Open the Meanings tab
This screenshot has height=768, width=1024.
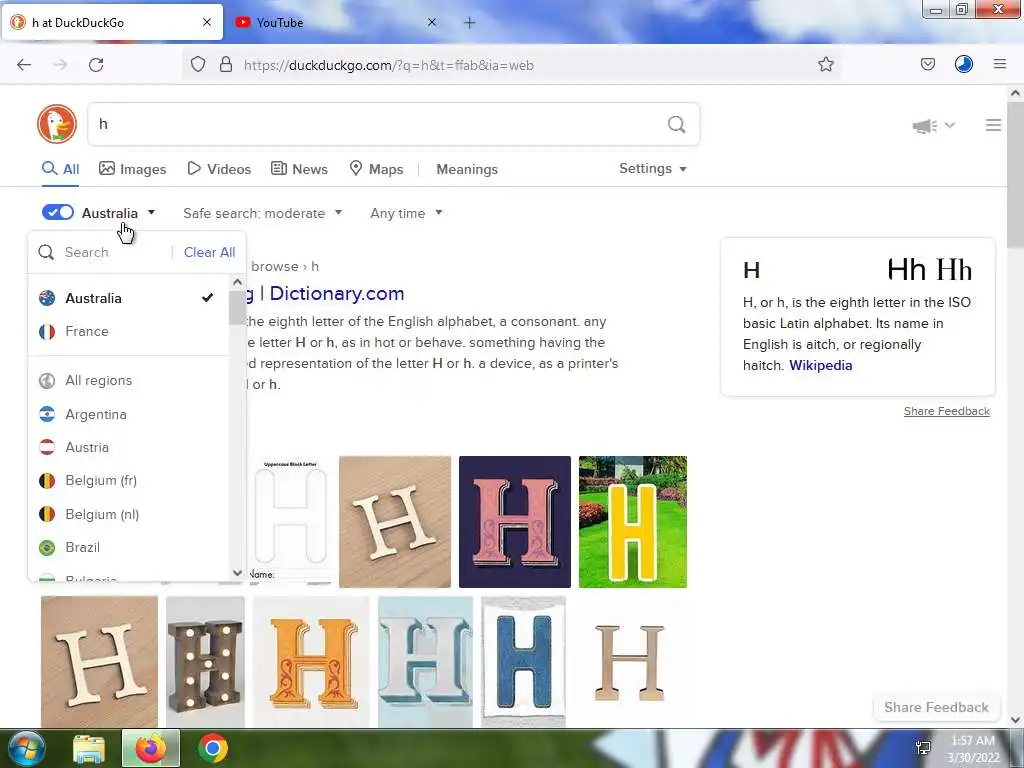click(x=467, y=169)
